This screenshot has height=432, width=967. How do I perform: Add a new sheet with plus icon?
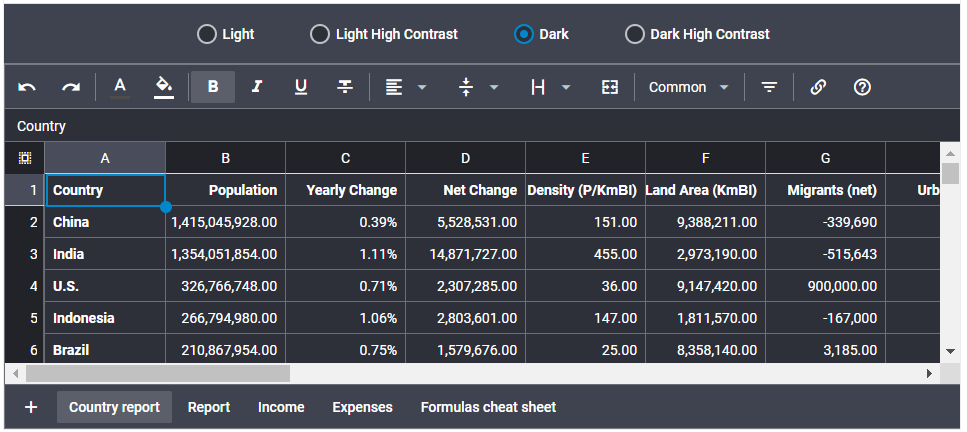click(31, 407)
